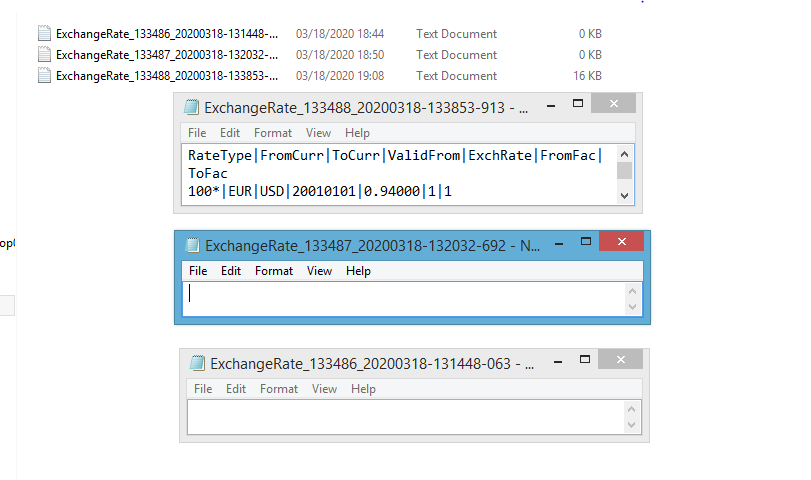Click scroll down arrow in ExchangeRate_133486 Notepad
811x480 pixels.
tap(631, 425)
